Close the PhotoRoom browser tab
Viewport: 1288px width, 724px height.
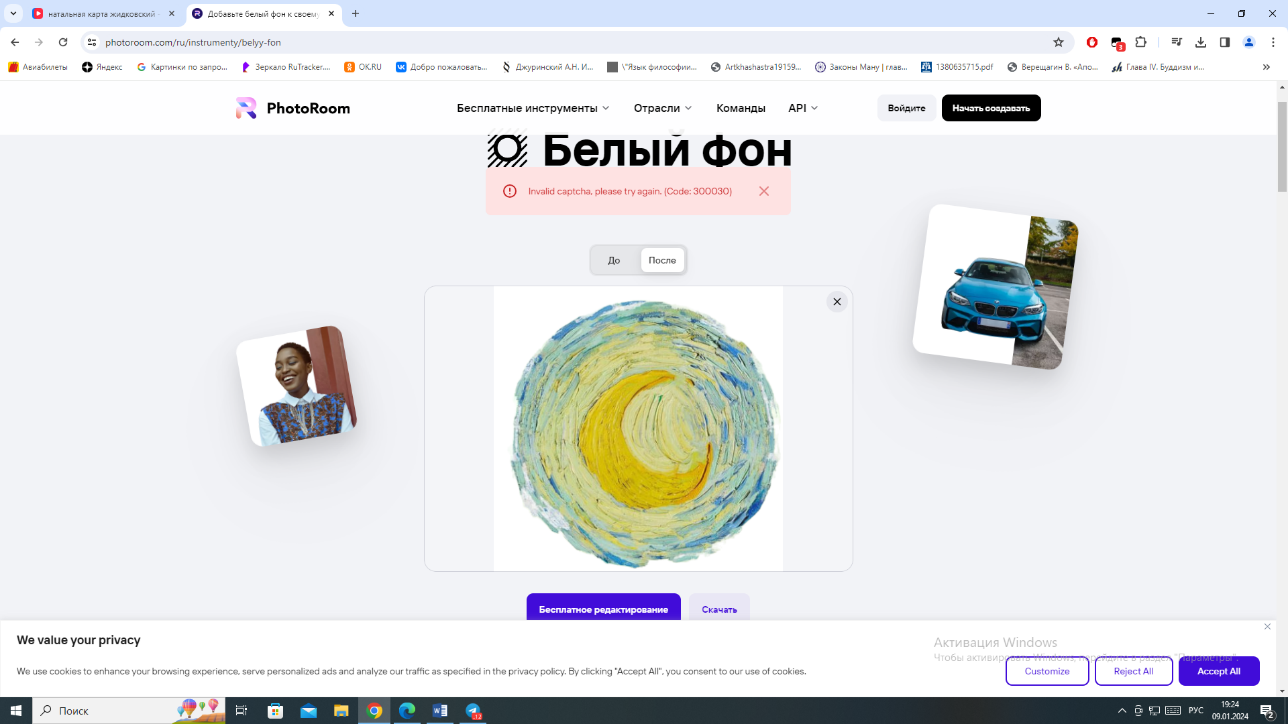(330, 14)
